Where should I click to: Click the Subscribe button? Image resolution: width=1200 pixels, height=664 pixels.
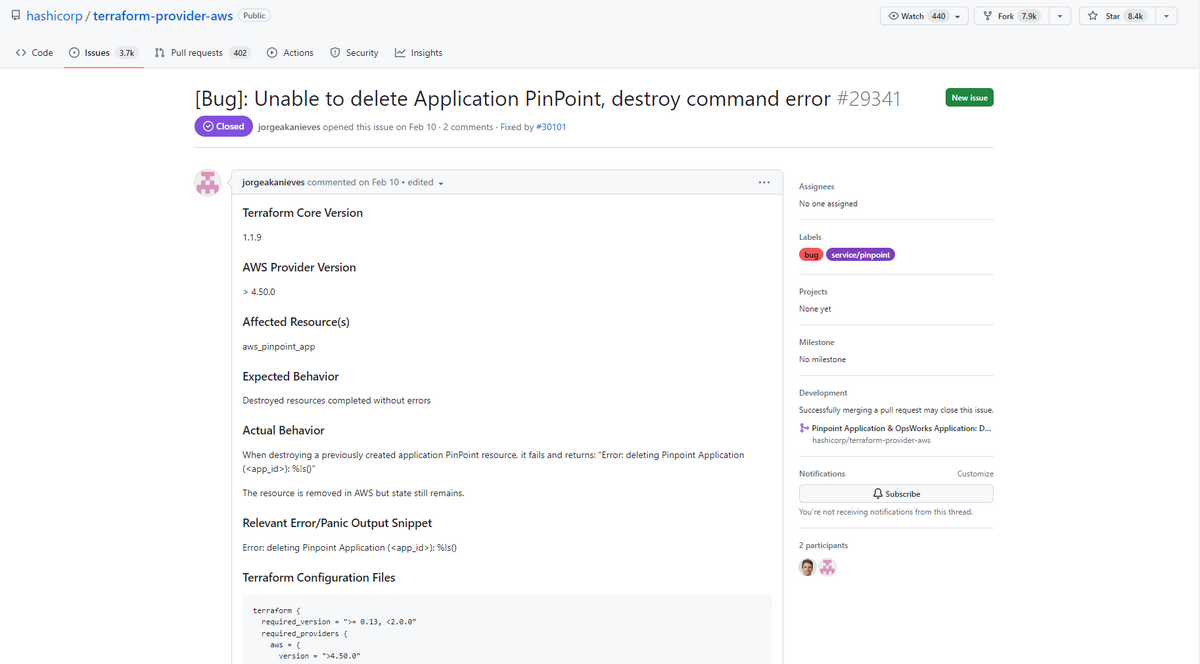coord(896,494)
